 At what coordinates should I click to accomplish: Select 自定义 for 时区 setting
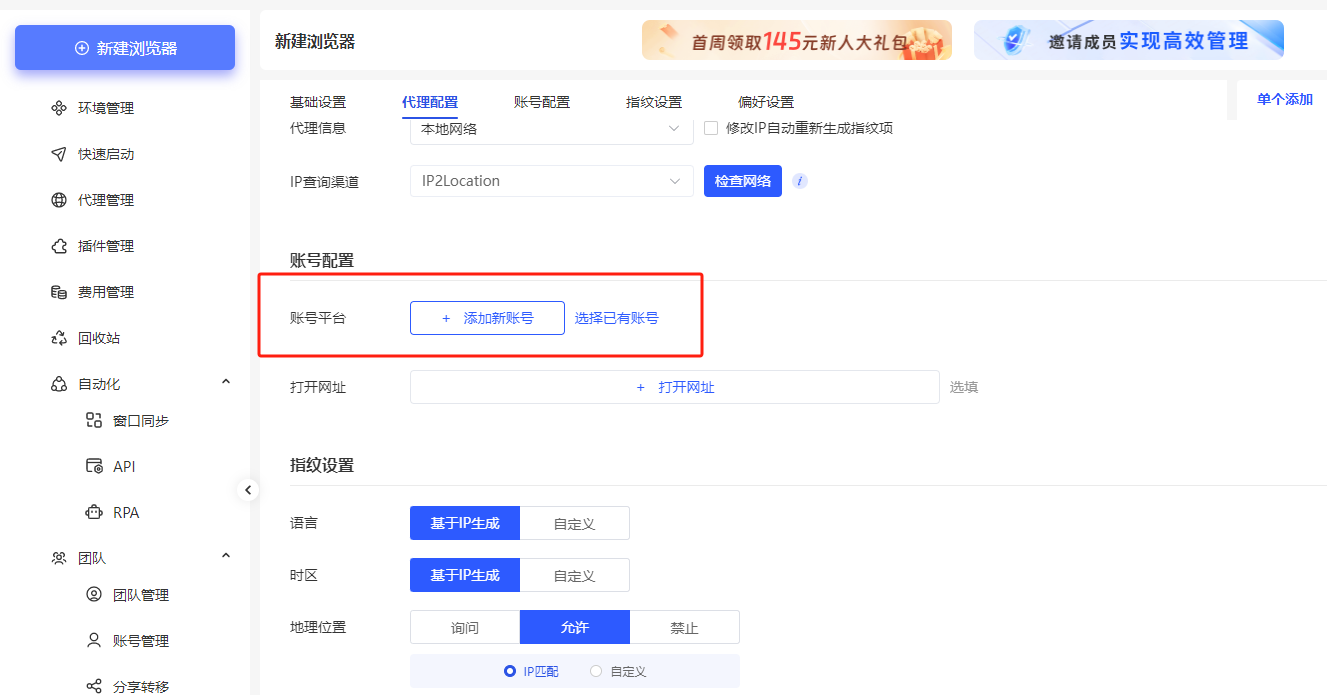(x=575, y=574)
